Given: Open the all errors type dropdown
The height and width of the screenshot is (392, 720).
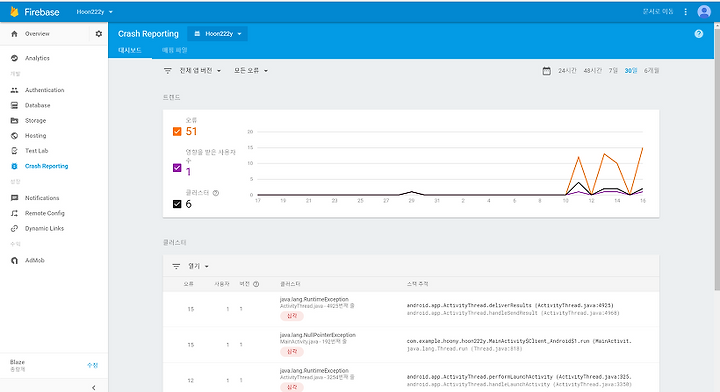Looking at the screenshot, I should [251, 71].
